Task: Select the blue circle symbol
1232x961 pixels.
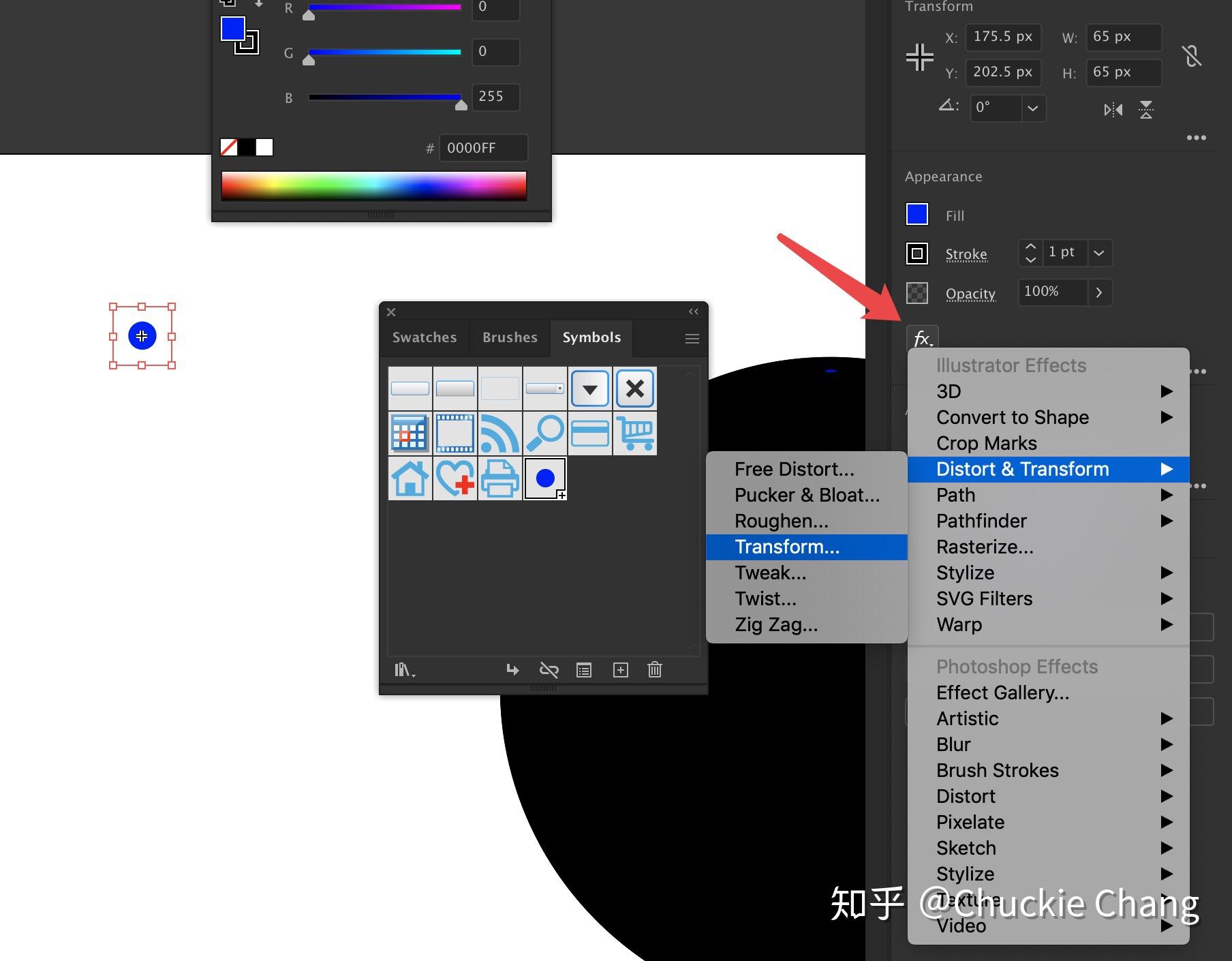Action: [545, 478]
